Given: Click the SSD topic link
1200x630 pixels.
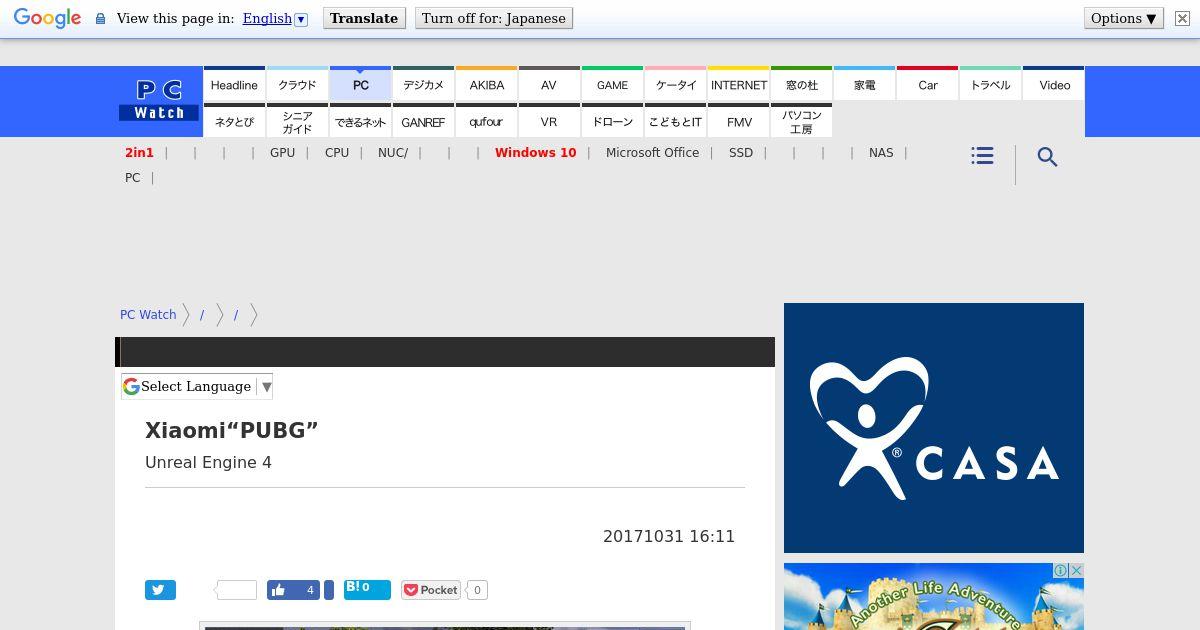Looking at the screenshot, I should click(x=741, y=153).
